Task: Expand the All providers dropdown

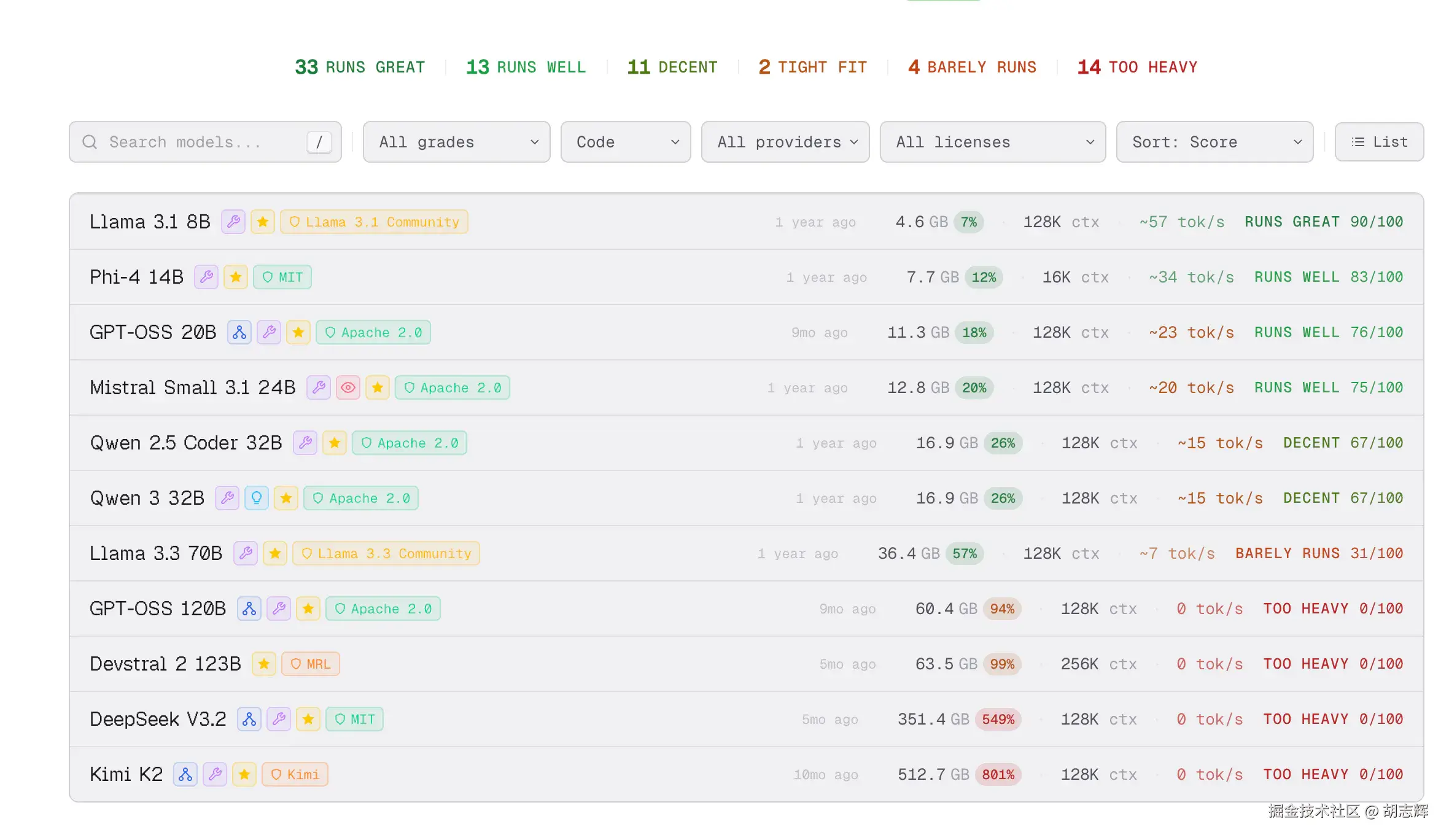Action: (x=785, y=142)
